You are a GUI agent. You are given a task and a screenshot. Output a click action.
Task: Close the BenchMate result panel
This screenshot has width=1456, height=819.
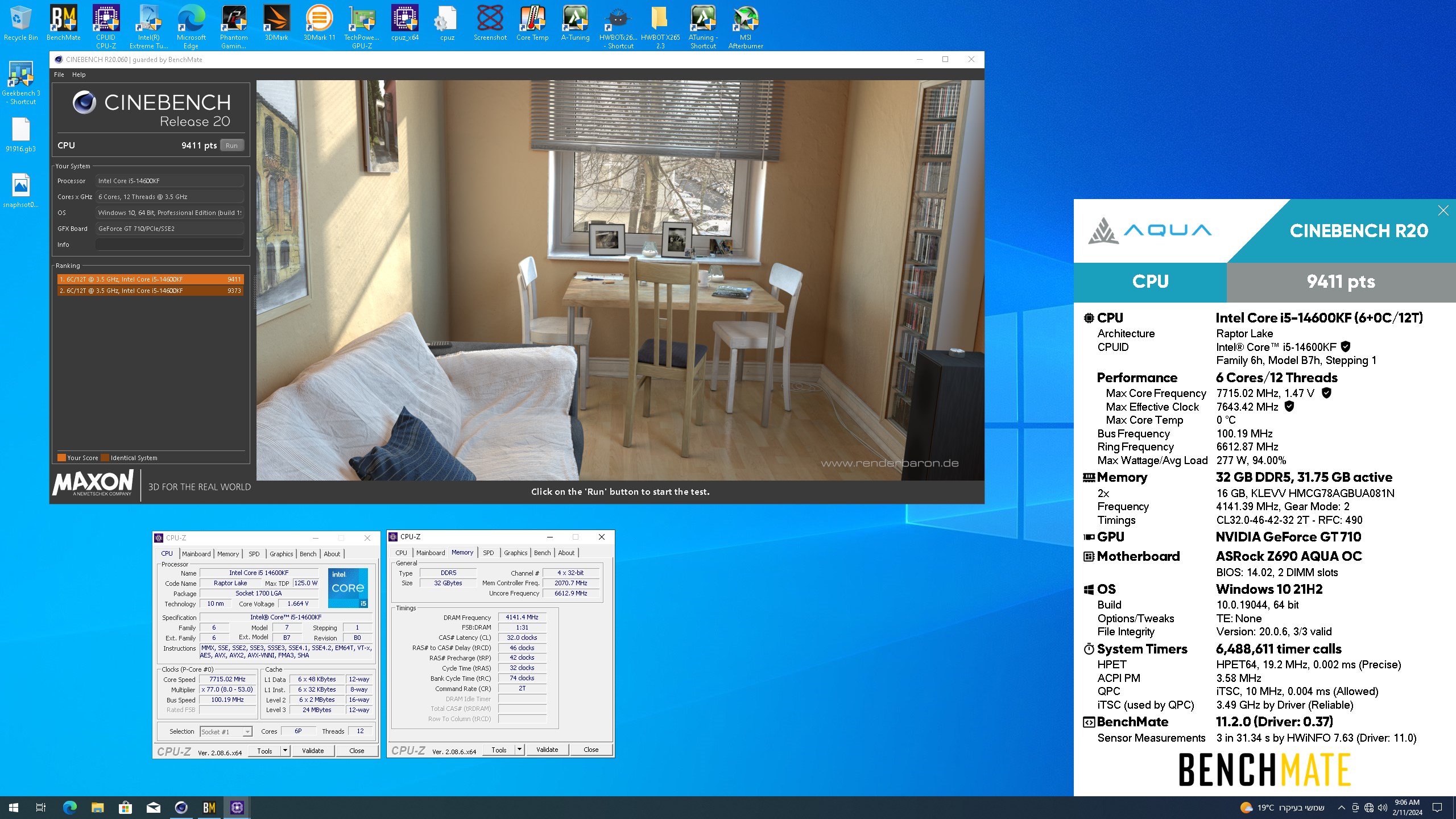coord(1443,210)
